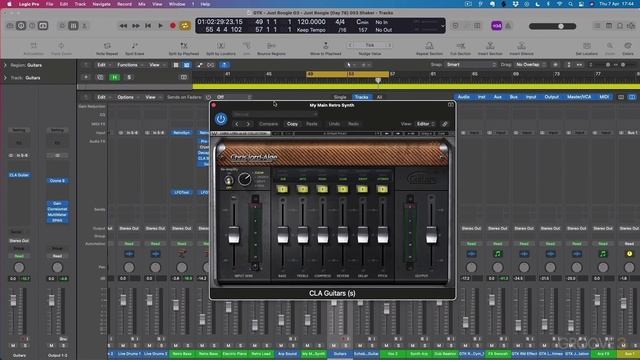
Task: Click Repeat Section toolbar icon
Action: coord(429,48)
